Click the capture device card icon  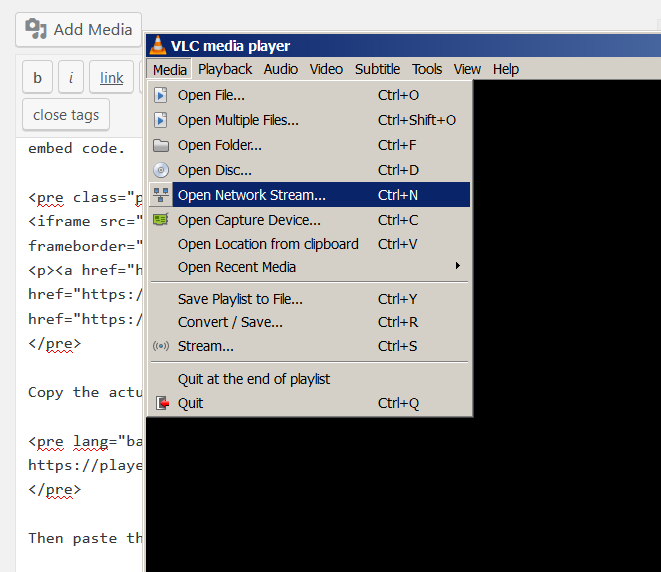(x=161, y=220)
